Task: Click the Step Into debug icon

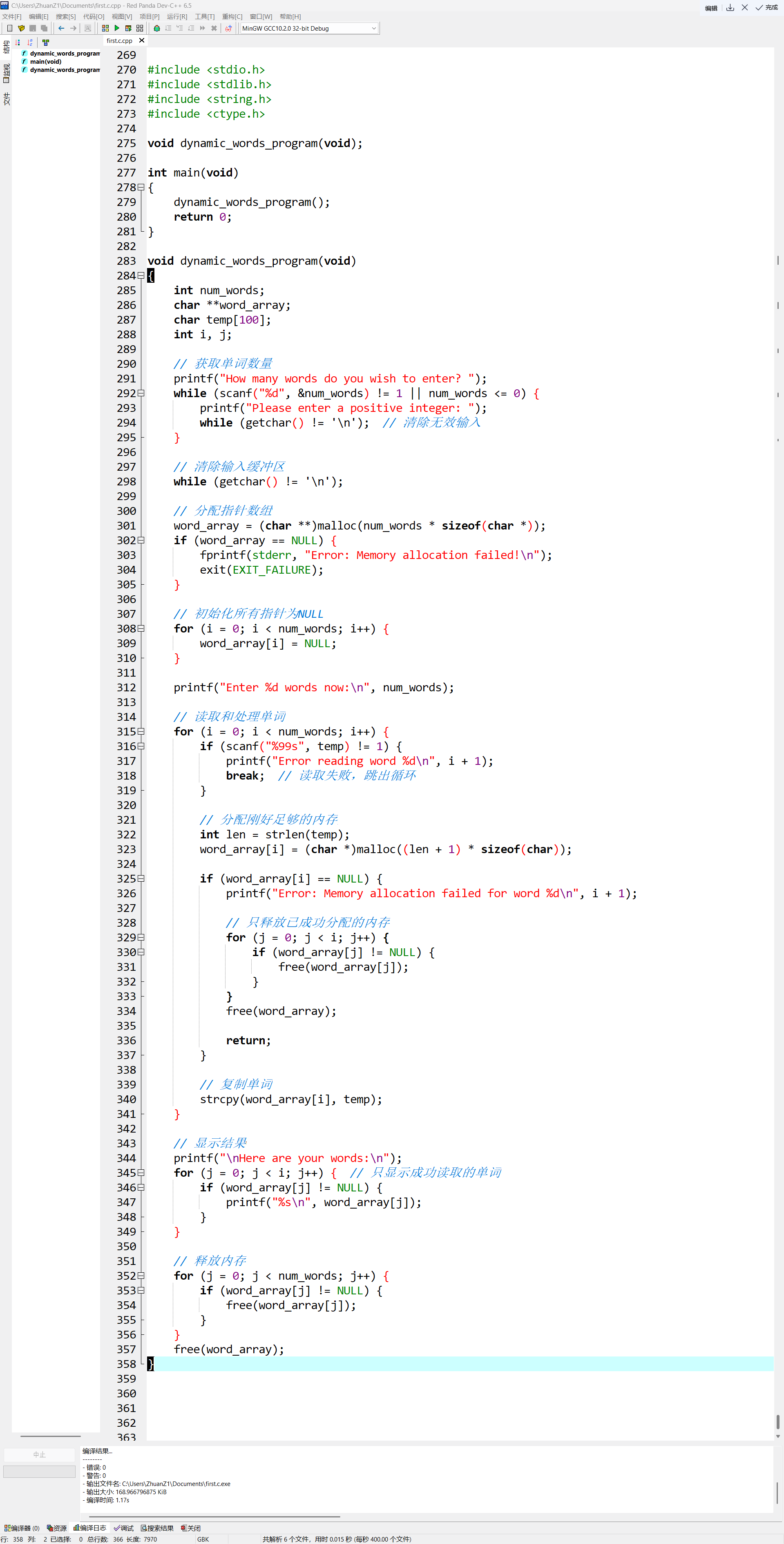Action: coord(179,28)
